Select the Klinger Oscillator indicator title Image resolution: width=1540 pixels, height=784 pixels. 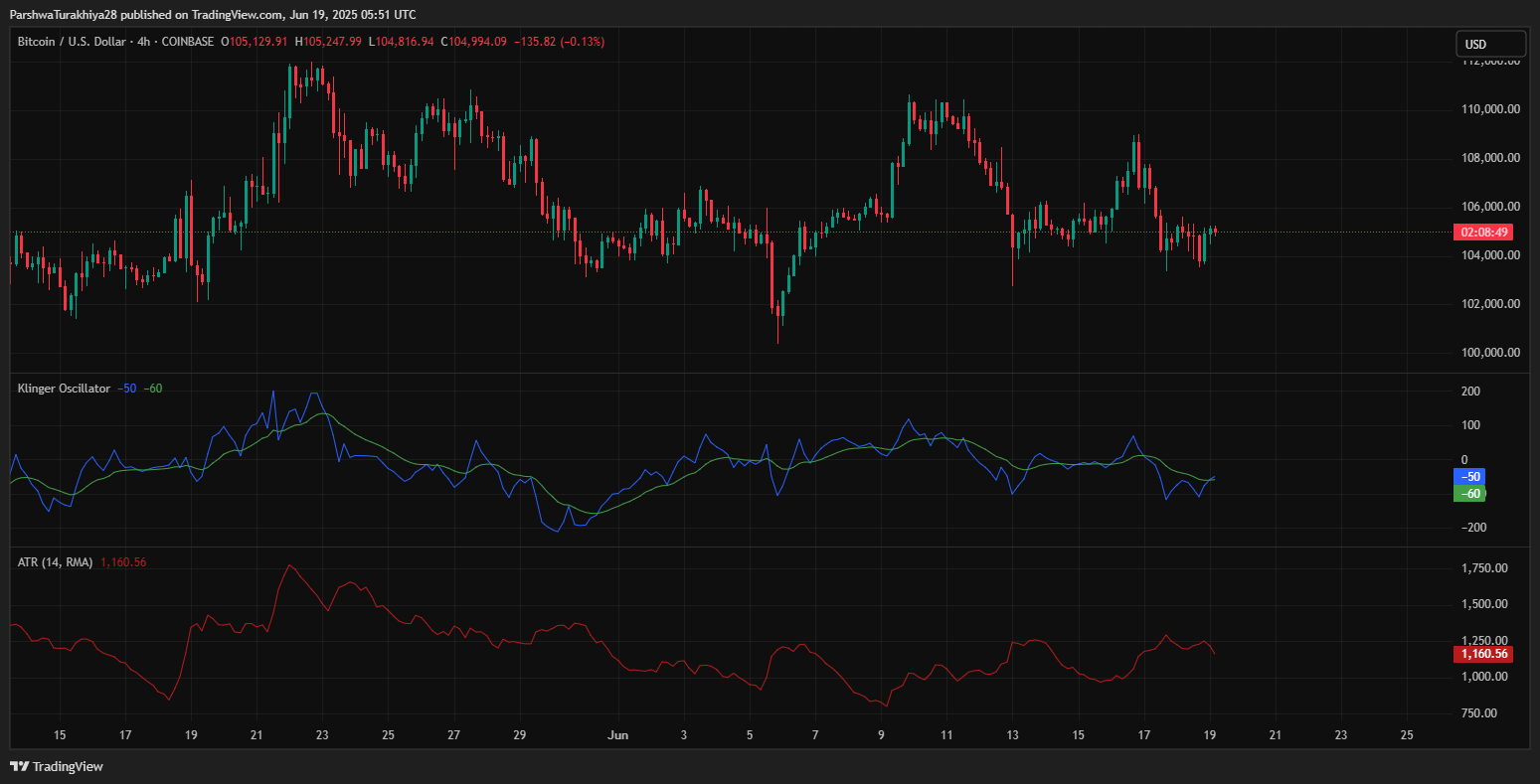64,389
